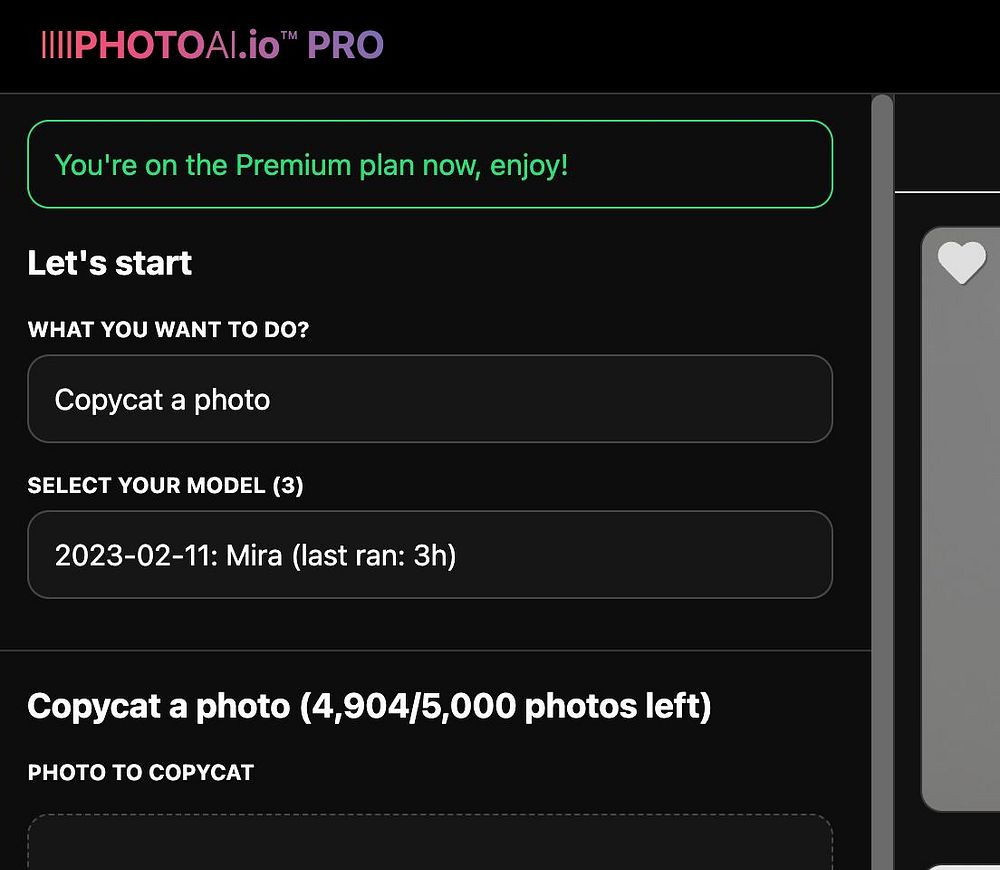The image size is (1000, 870).
Task: Click the "What you want to do?" label
Action: [x=168, y=330]
